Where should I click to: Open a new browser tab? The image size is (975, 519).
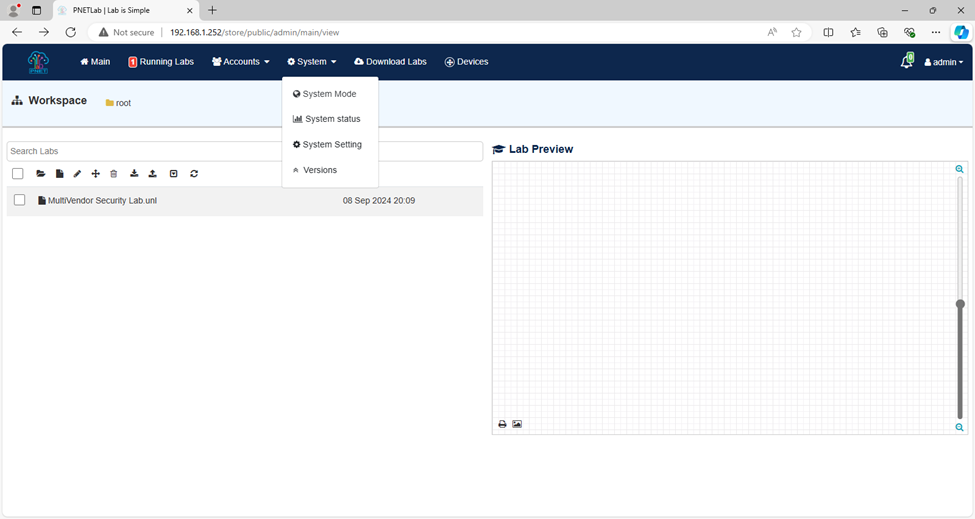click(x=212, y=10)
